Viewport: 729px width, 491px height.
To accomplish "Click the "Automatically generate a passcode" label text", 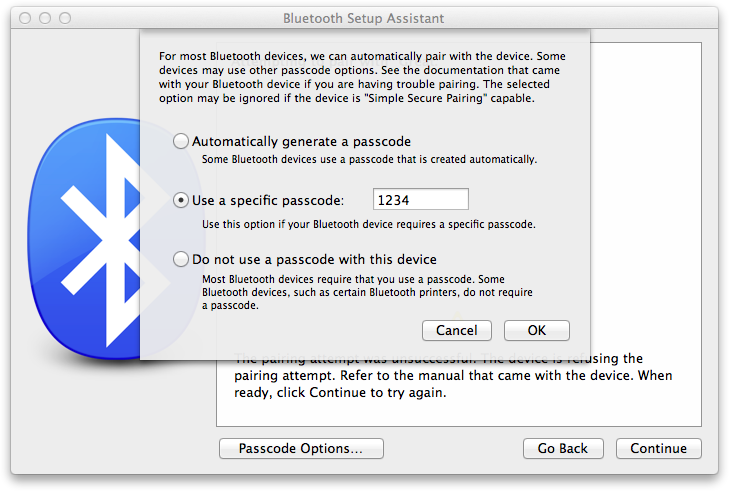I will point(301,141).
